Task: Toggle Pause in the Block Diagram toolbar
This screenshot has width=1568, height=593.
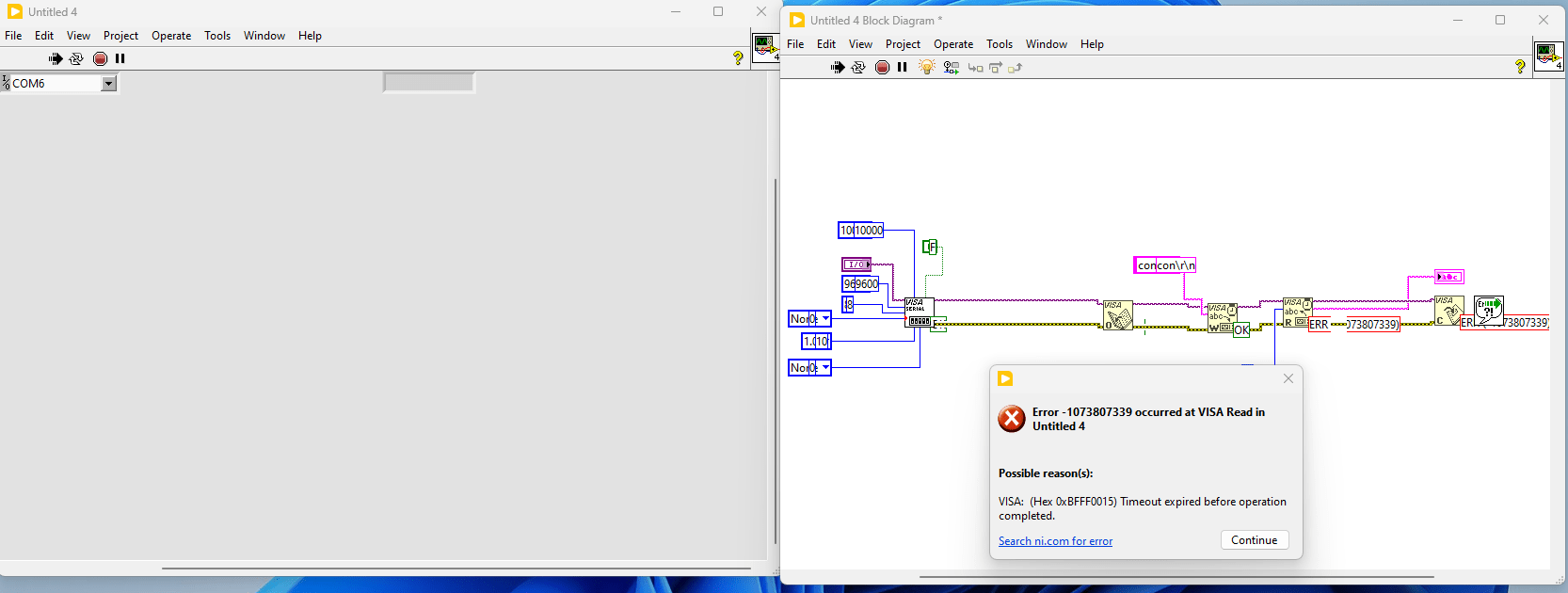Action: (x=903, y=67)
